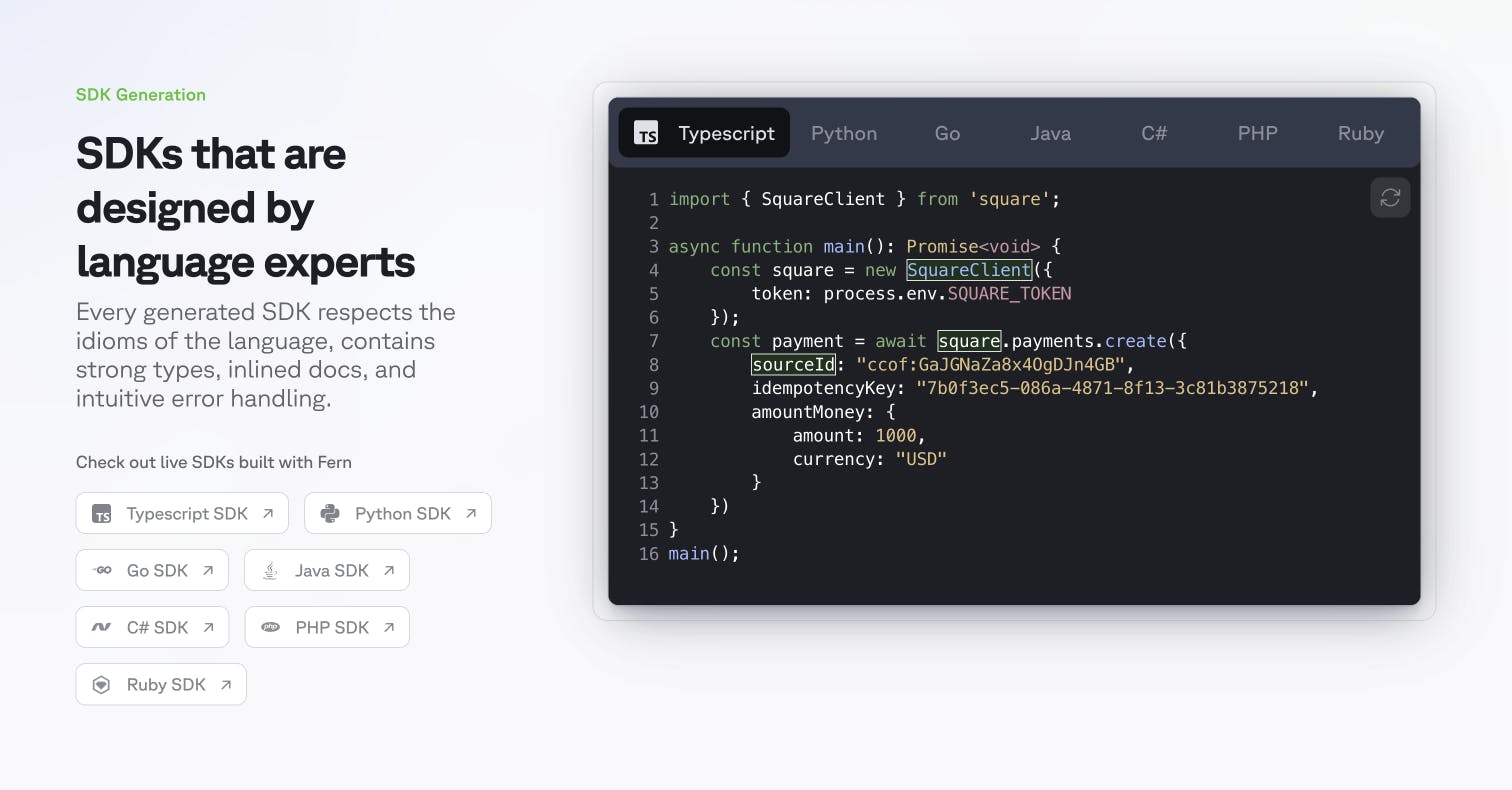This screenshot has width=1512, height=790.
Task: Click the PHP logo on PHP SDK button
Action: click(270, 628)
